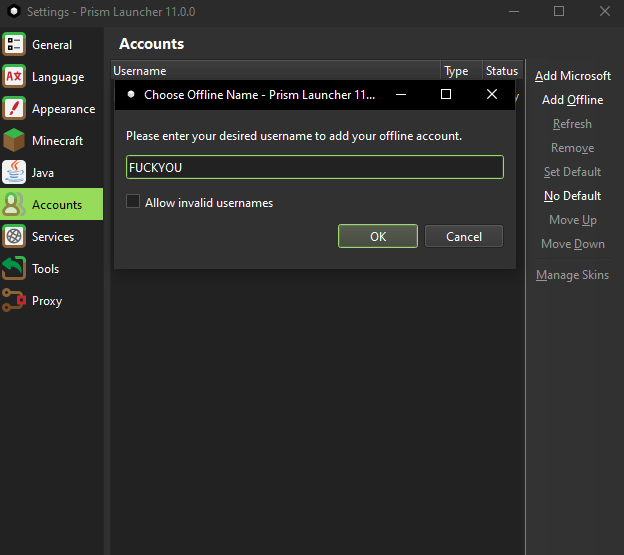Go to the General settings page
Screen dimensions: 624x555
tap(52, 44)
